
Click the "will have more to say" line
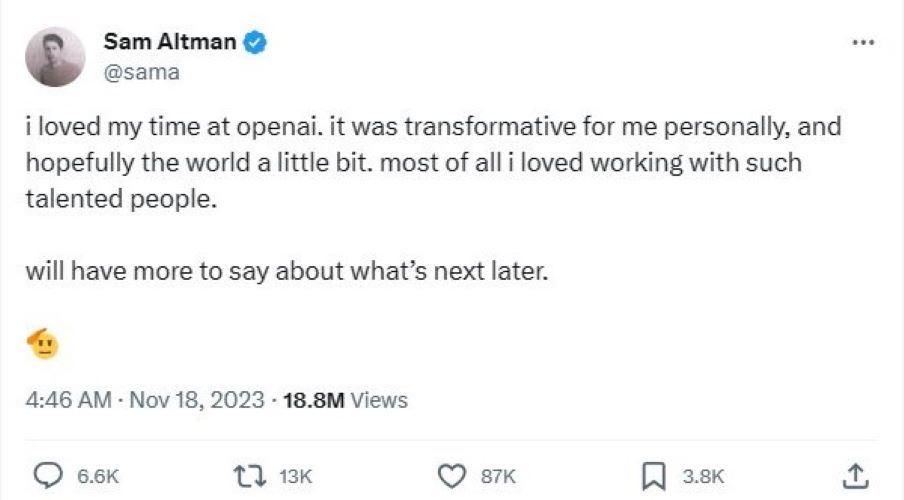coord(287,271)
